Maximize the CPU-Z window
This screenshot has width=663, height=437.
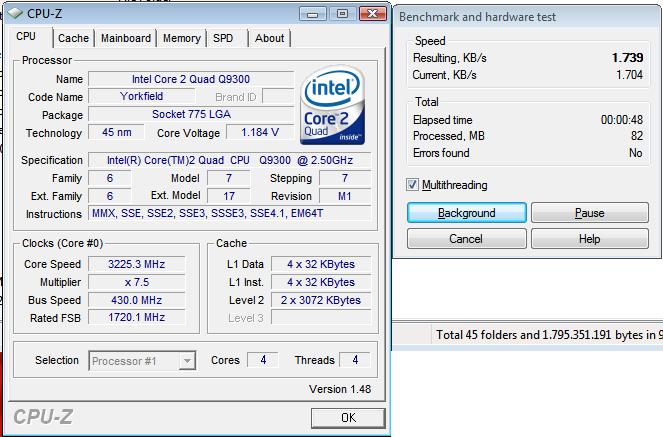[x=342, y=14]
